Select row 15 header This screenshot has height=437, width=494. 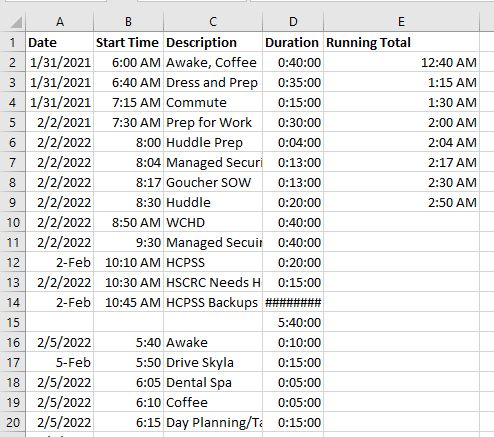click(13, 322)
